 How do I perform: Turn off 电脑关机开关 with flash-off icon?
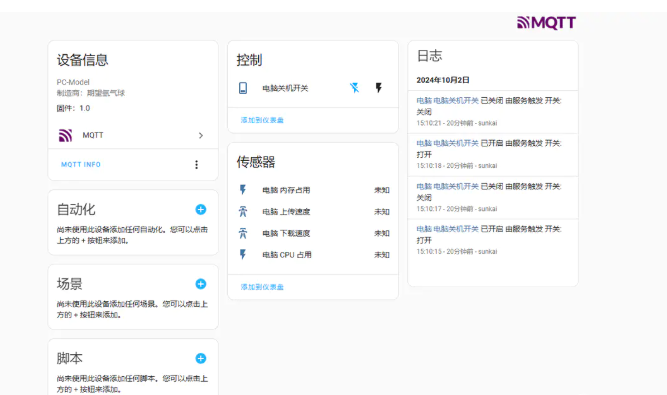(354, 88)
